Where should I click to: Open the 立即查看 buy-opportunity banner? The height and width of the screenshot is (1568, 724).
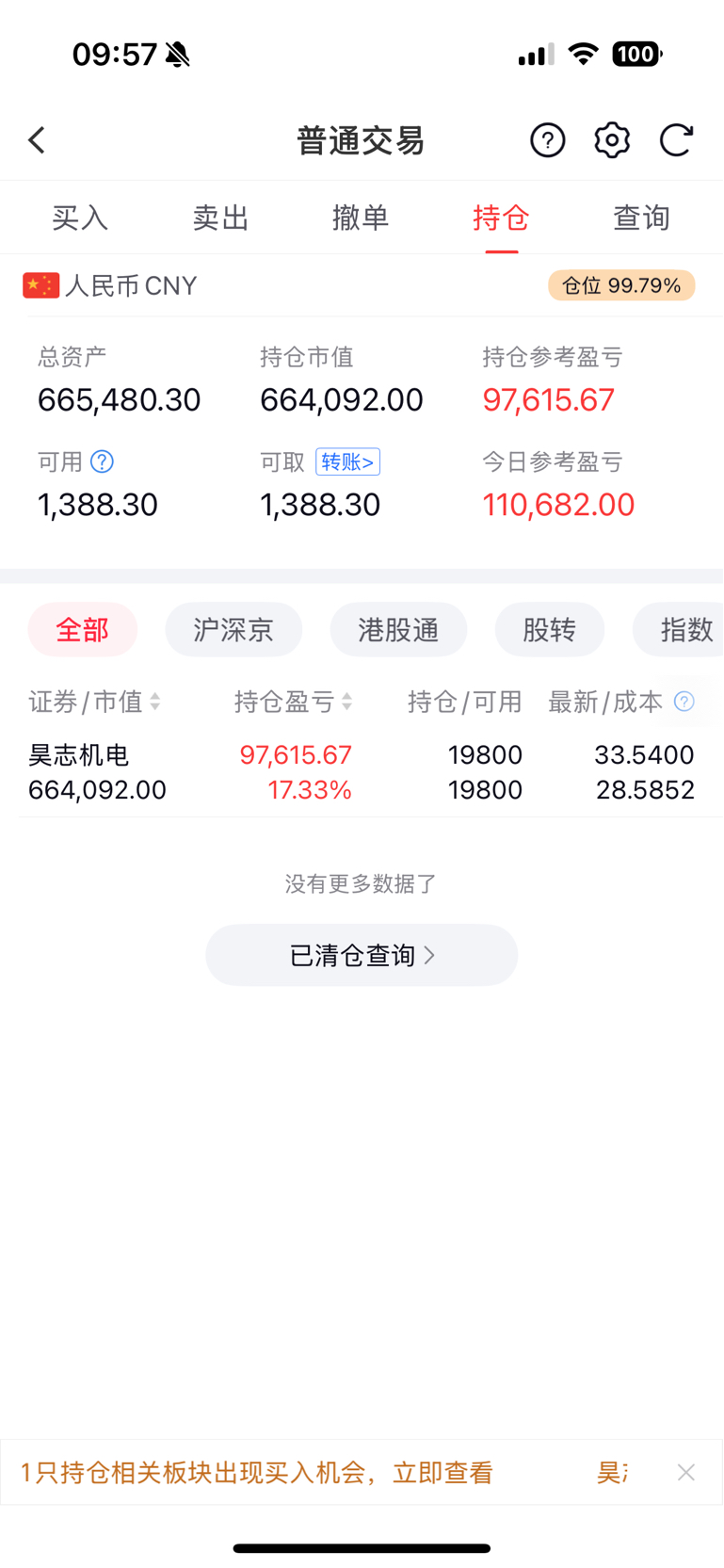[x=256, y=1473]
